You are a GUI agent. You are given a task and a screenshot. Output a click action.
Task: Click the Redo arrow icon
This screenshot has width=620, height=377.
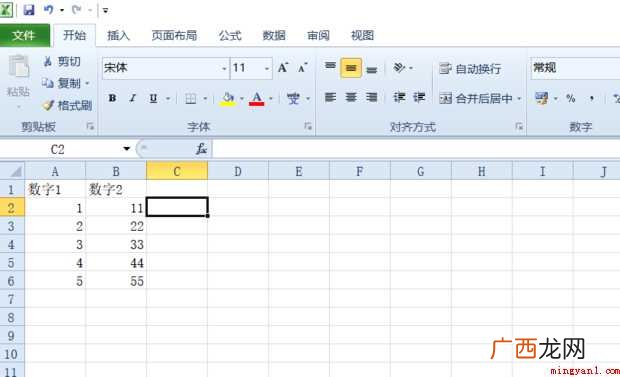[x=77, y=9]
